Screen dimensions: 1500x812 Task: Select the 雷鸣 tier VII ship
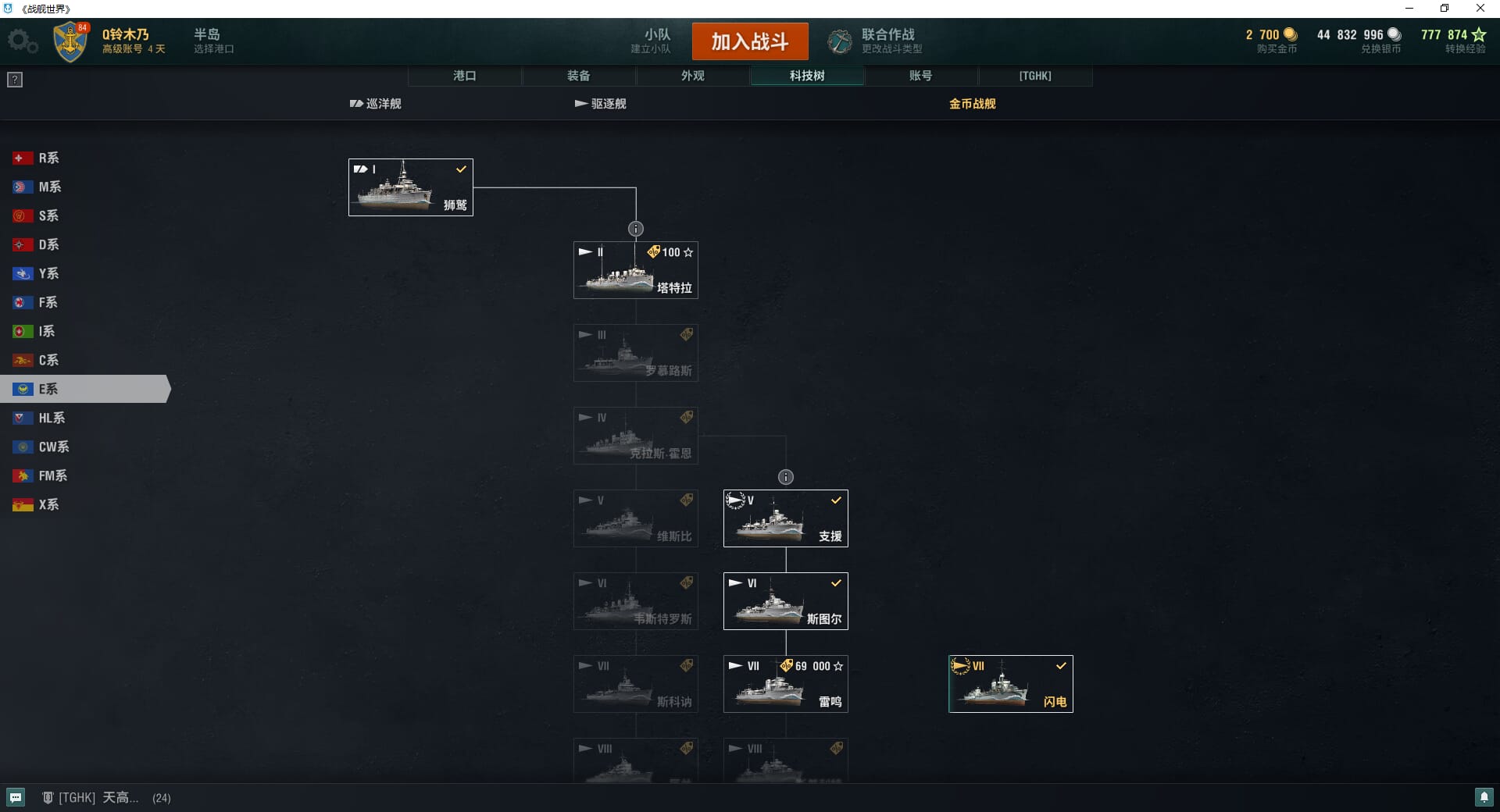786,684
